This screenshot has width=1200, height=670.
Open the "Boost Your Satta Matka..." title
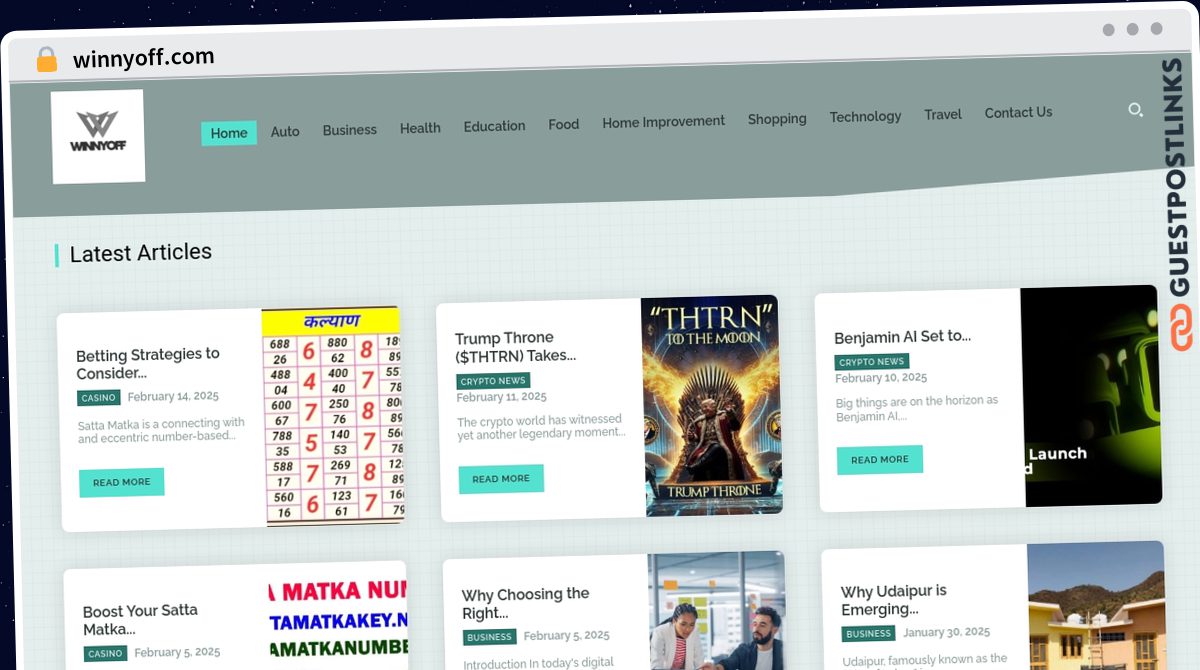click(140, 619)
